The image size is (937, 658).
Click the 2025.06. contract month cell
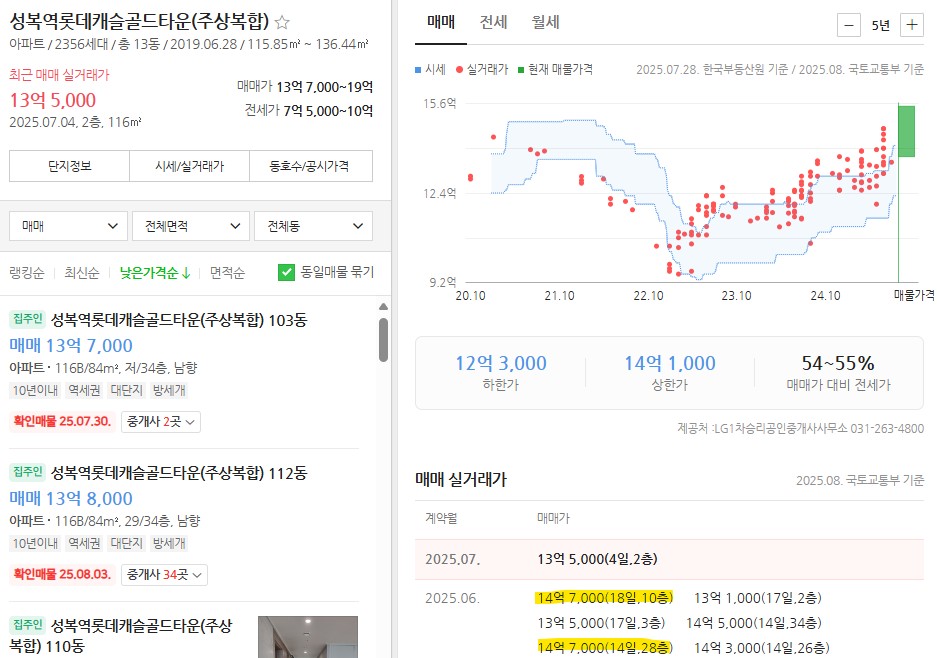[452, 598]
